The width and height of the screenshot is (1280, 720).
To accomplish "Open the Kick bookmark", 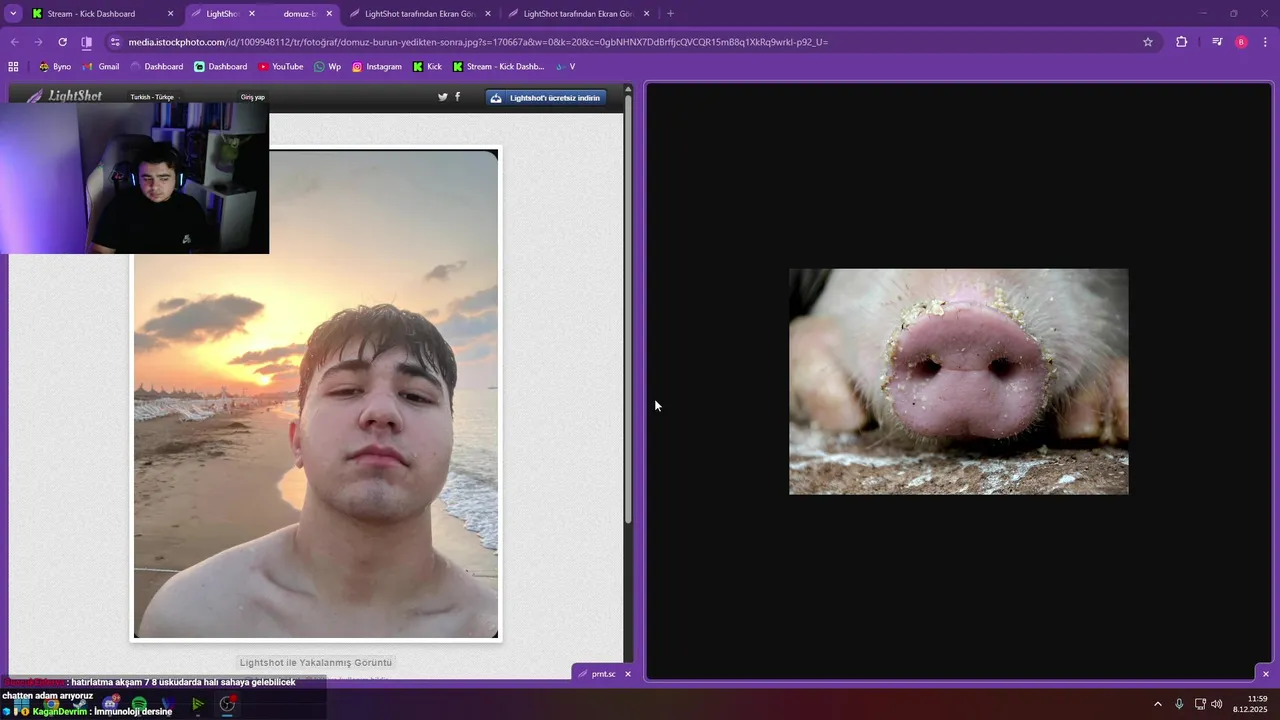I will [427, 67].
